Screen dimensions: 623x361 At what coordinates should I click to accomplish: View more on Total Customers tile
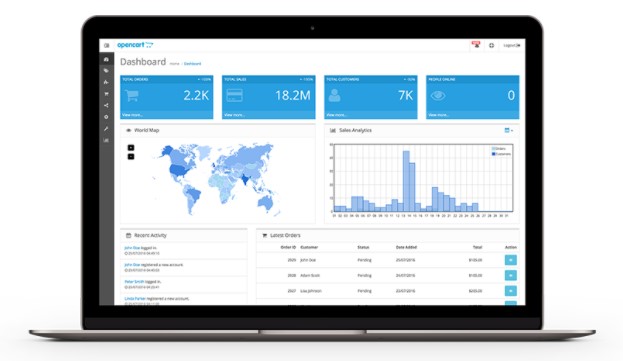[337, 115]
